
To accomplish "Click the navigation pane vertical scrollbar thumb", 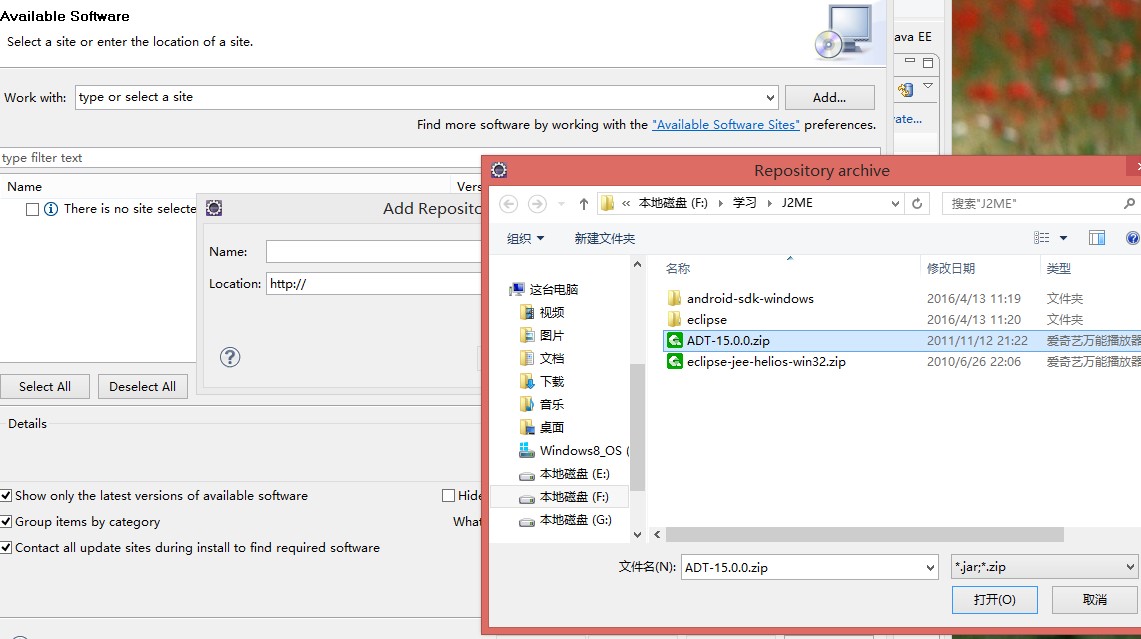I will coord(637,426).
